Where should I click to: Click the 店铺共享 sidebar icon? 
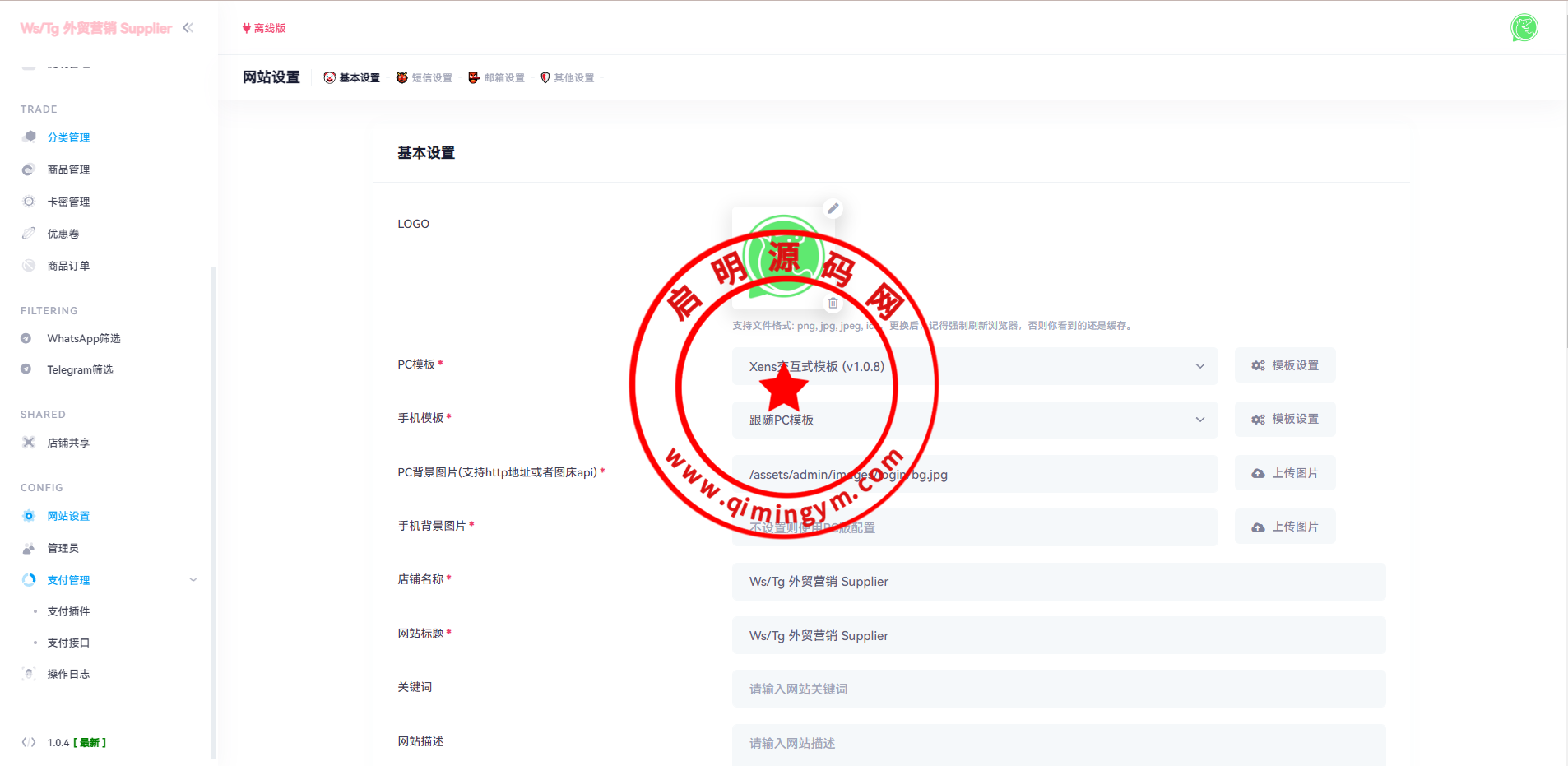29,443
